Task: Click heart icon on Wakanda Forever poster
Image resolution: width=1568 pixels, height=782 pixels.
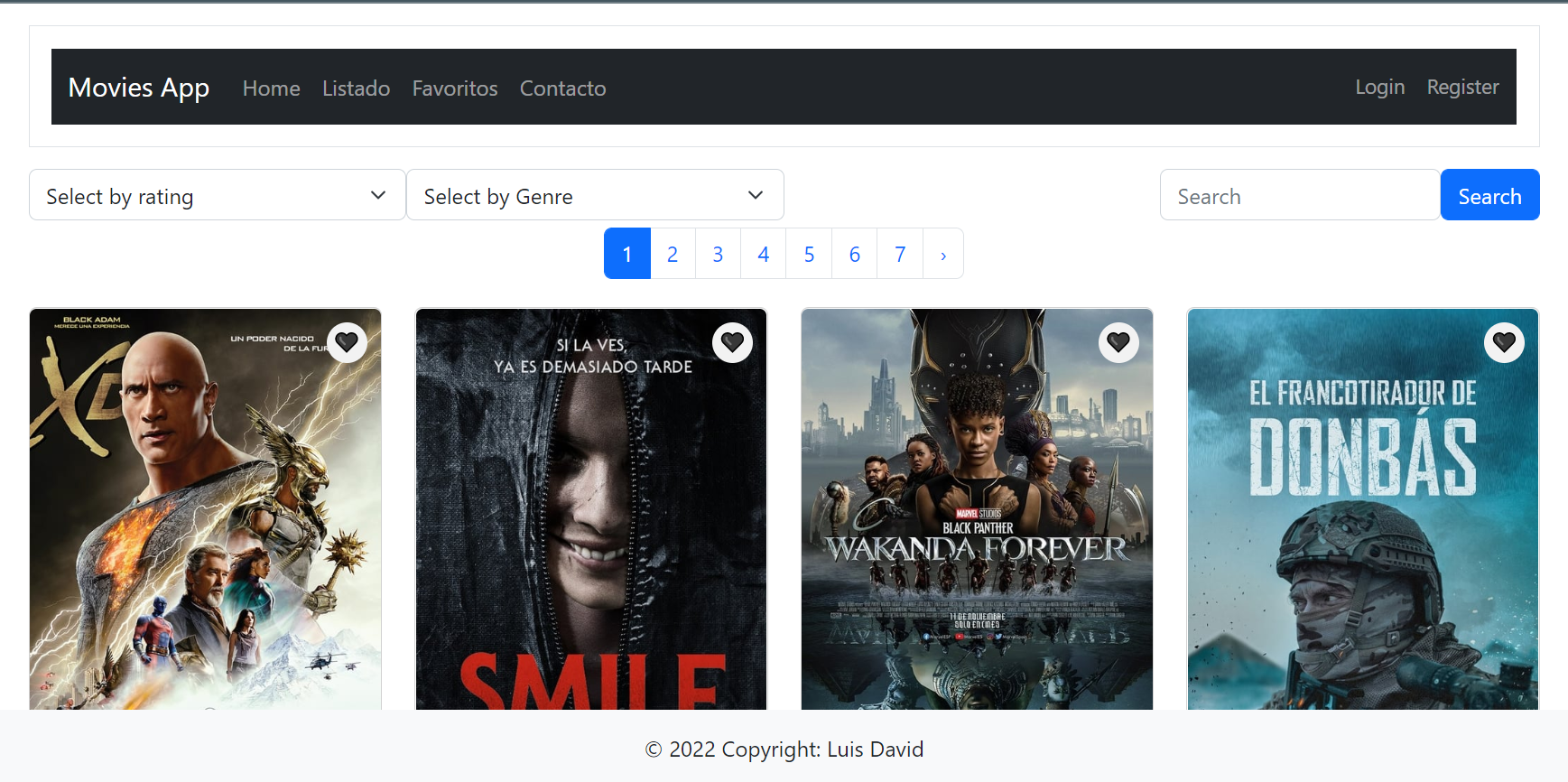Action: (x=1118, y=342)
